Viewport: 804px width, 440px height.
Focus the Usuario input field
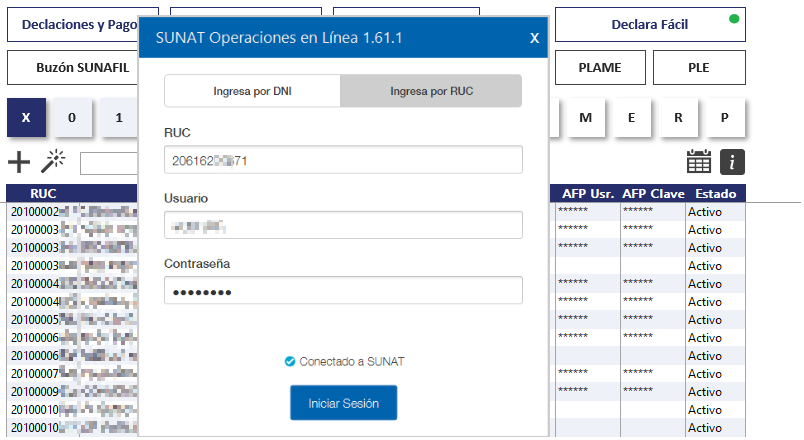tap(343, 225)
